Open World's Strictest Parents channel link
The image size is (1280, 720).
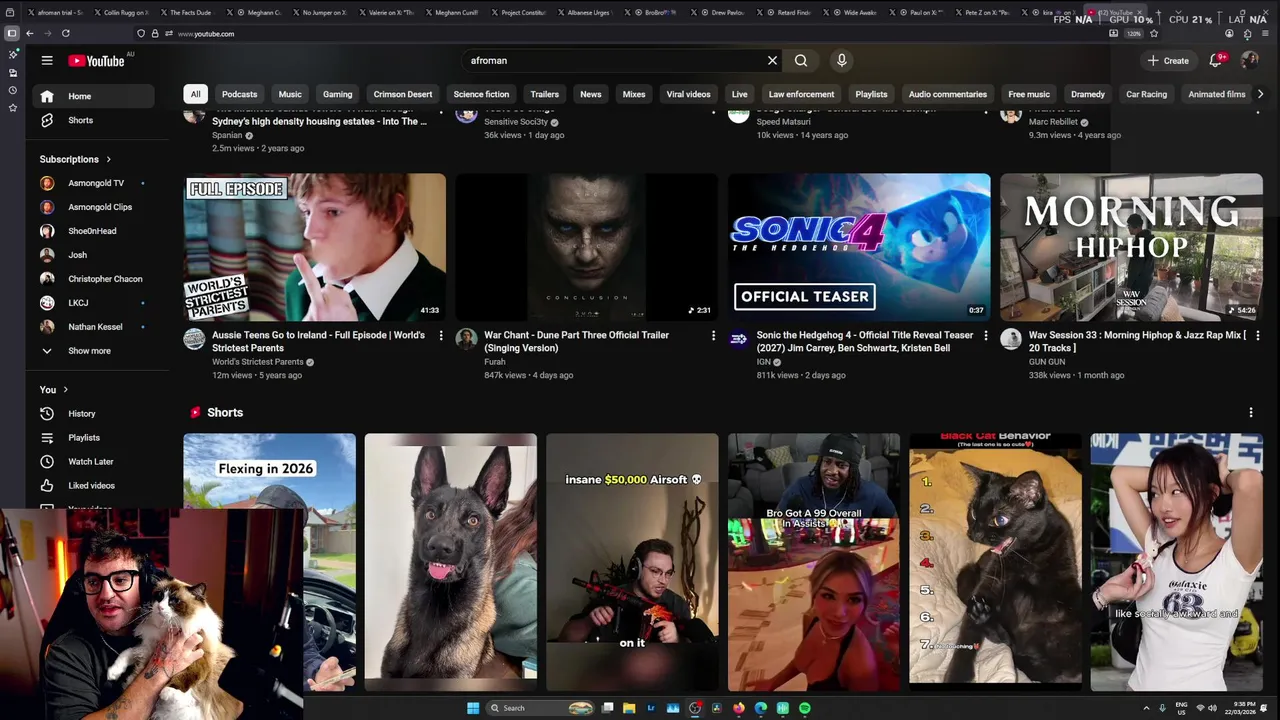pos(258,362)
